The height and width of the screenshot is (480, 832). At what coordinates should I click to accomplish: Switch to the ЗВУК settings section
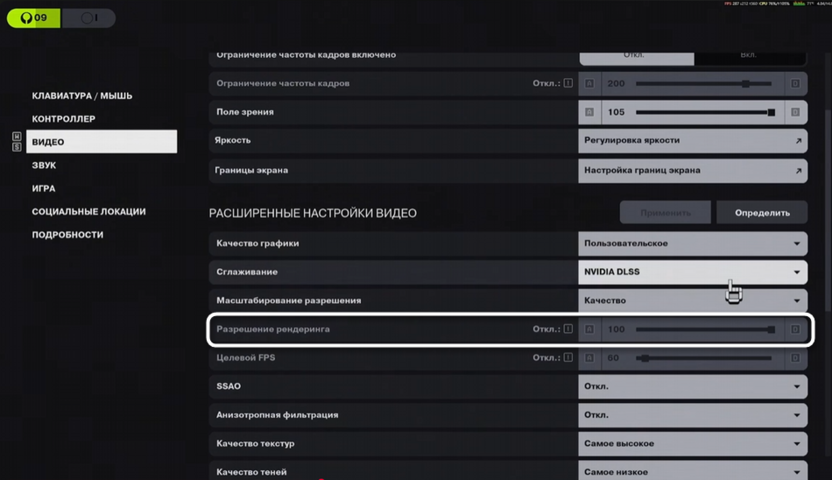click(44, 165)
